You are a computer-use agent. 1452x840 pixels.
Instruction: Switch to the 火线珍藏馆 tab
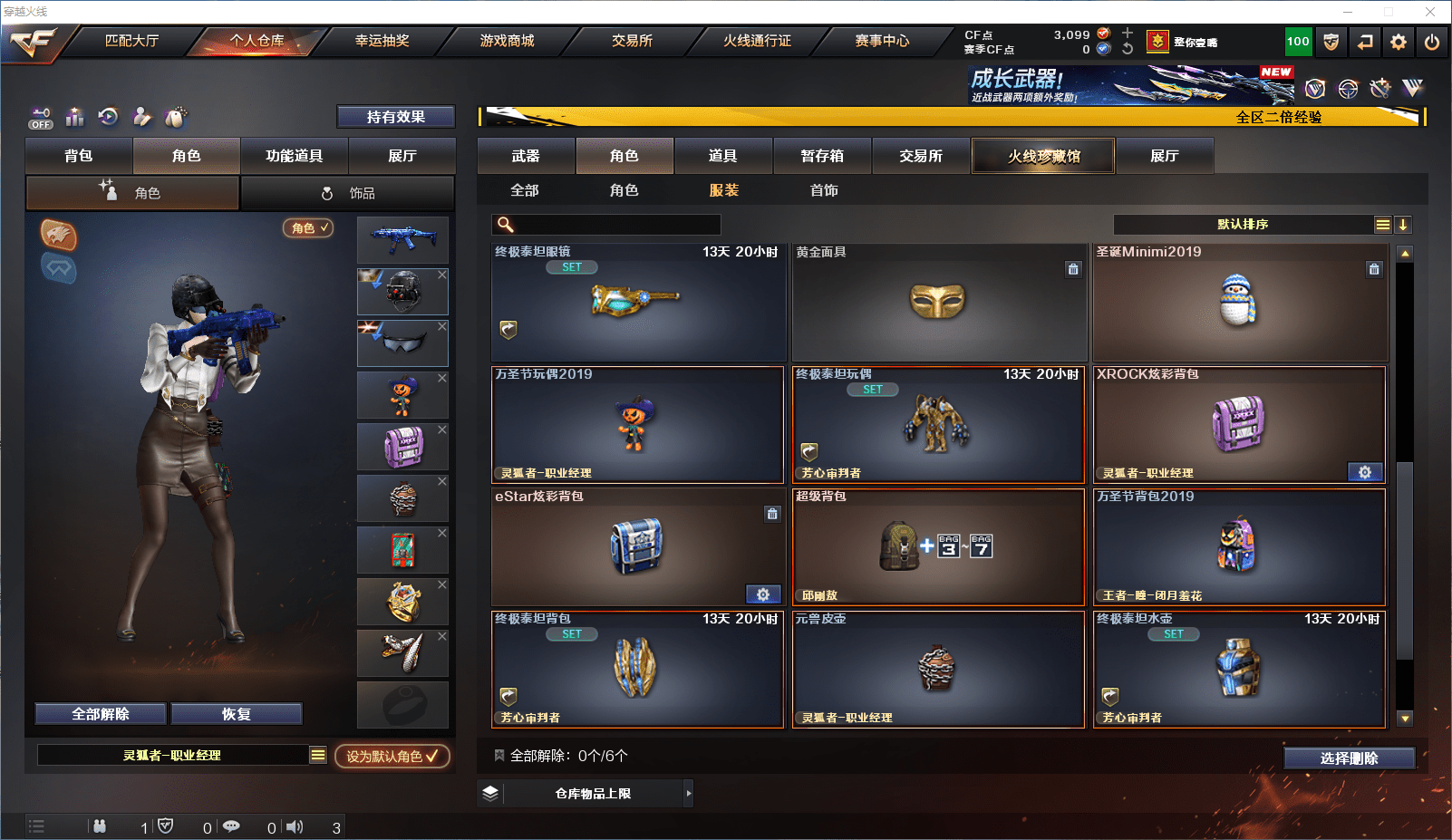1043,156
